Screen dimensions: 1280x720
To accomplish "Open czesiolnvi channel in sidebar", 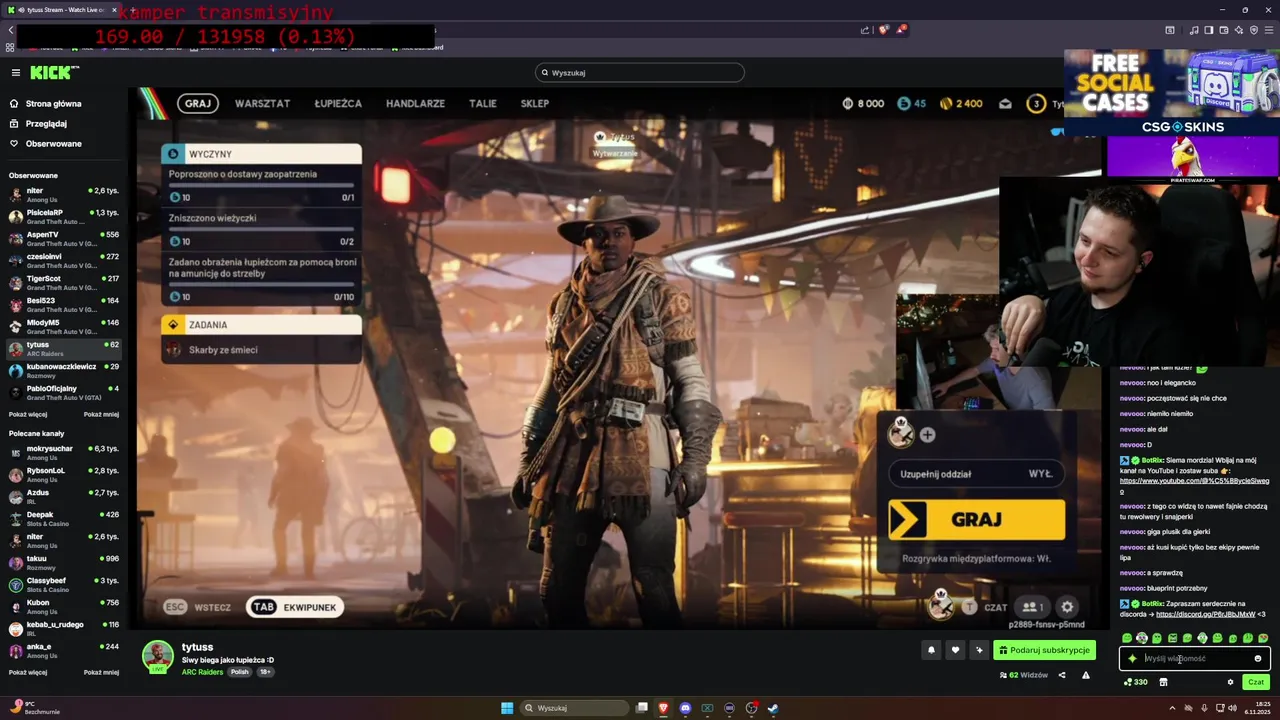I will 63,260.
